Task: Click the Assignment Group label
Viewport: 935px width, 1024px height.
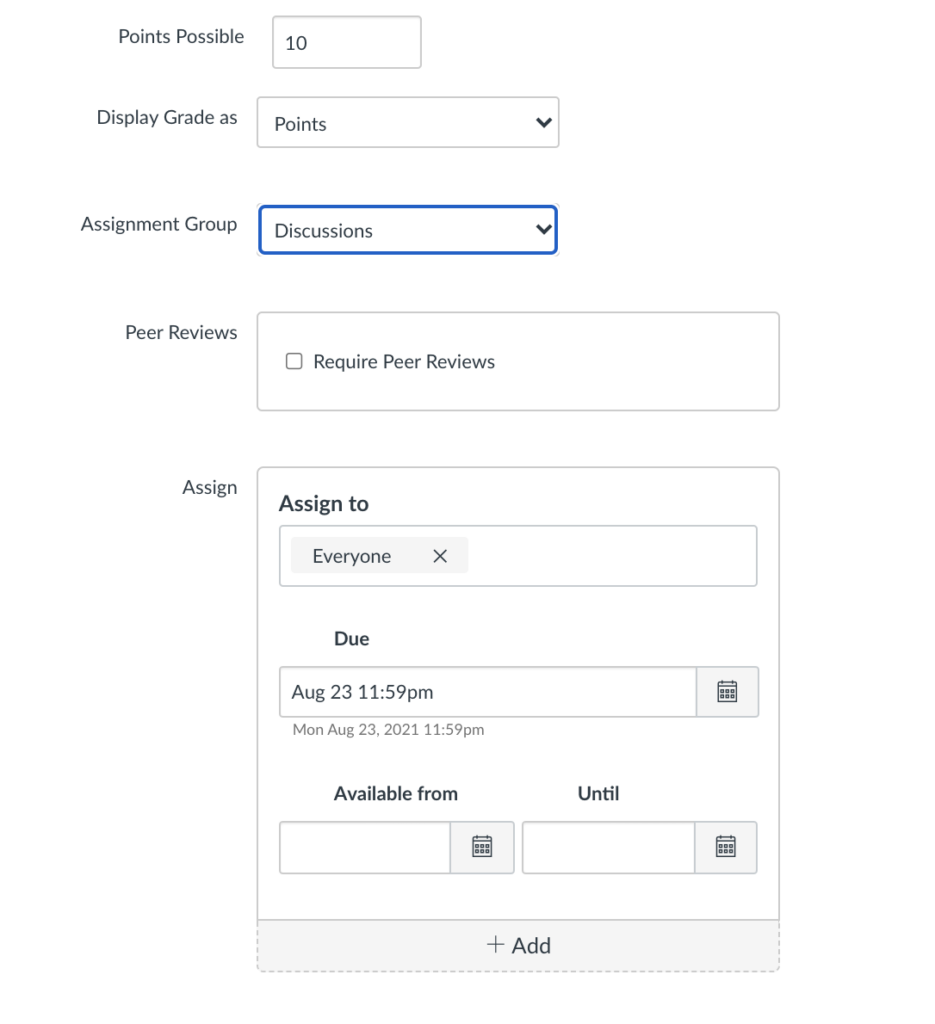Action: click(159, 224)
